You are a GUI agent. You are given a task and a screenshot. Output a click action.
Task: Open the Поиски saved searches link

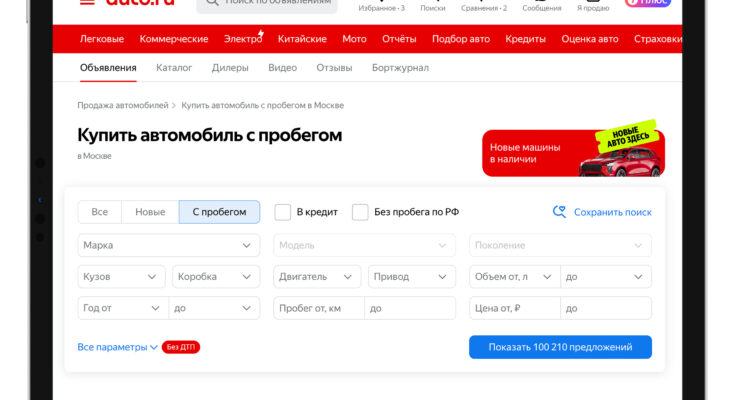pyautogui.click(x=433, y=7)
